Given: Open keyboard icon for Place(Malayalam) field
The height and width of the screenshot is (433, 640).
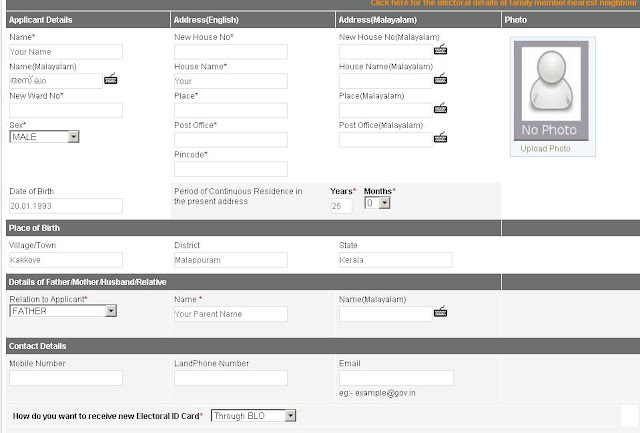Looking at the screenshot, I should point(440,108).
